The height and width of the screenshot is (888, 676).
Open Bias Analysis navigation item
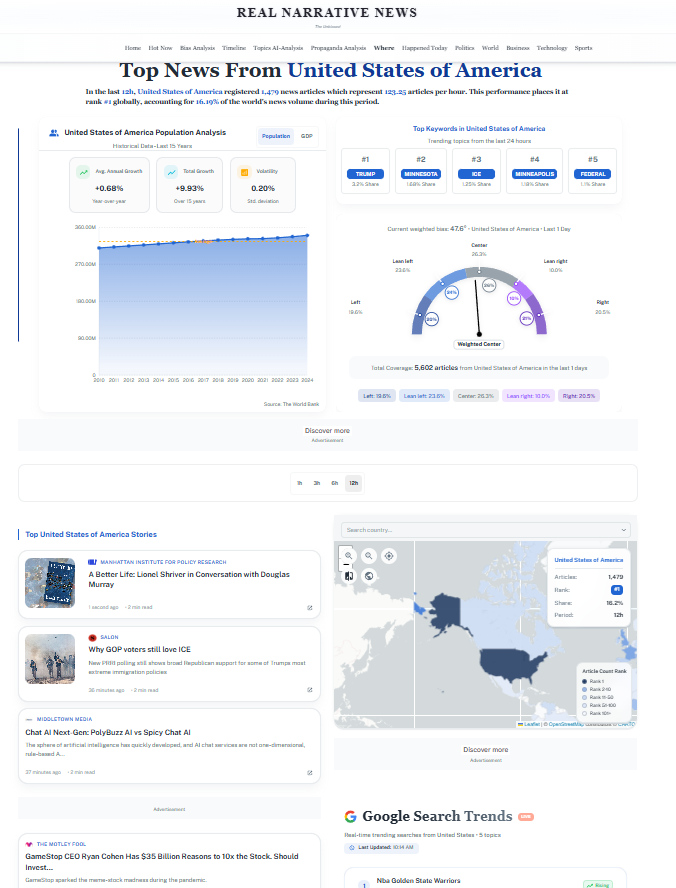[x=197, y=48]
